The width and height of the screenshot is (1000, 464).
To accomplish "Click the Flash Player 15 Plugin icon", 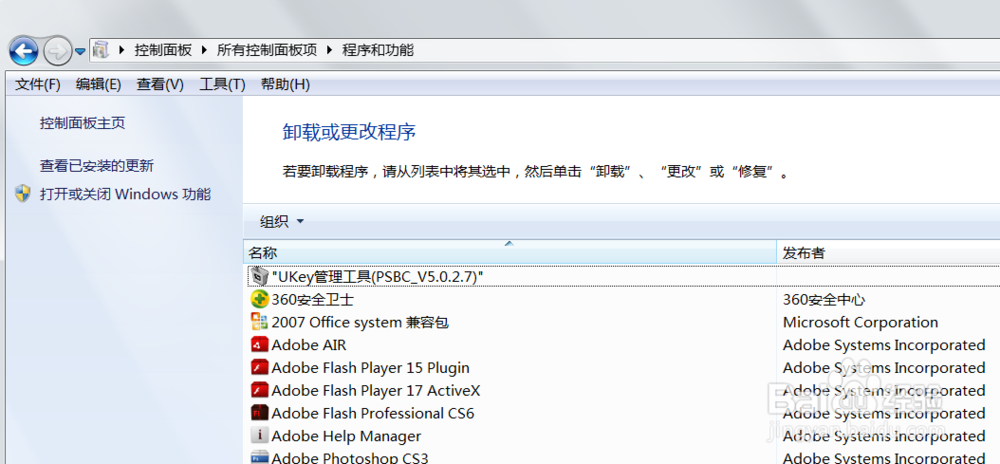I will 260,368.
